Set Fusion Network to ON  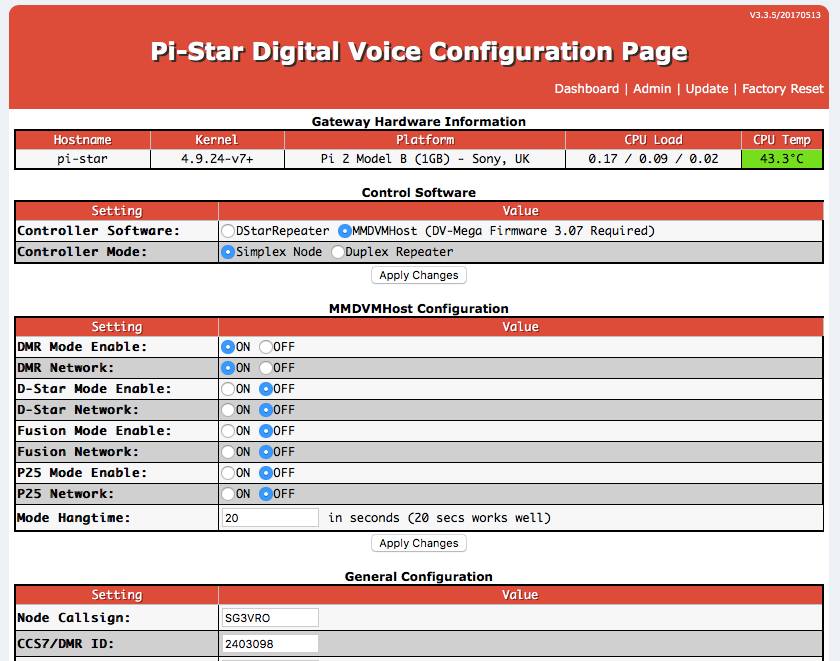(228, 452)
